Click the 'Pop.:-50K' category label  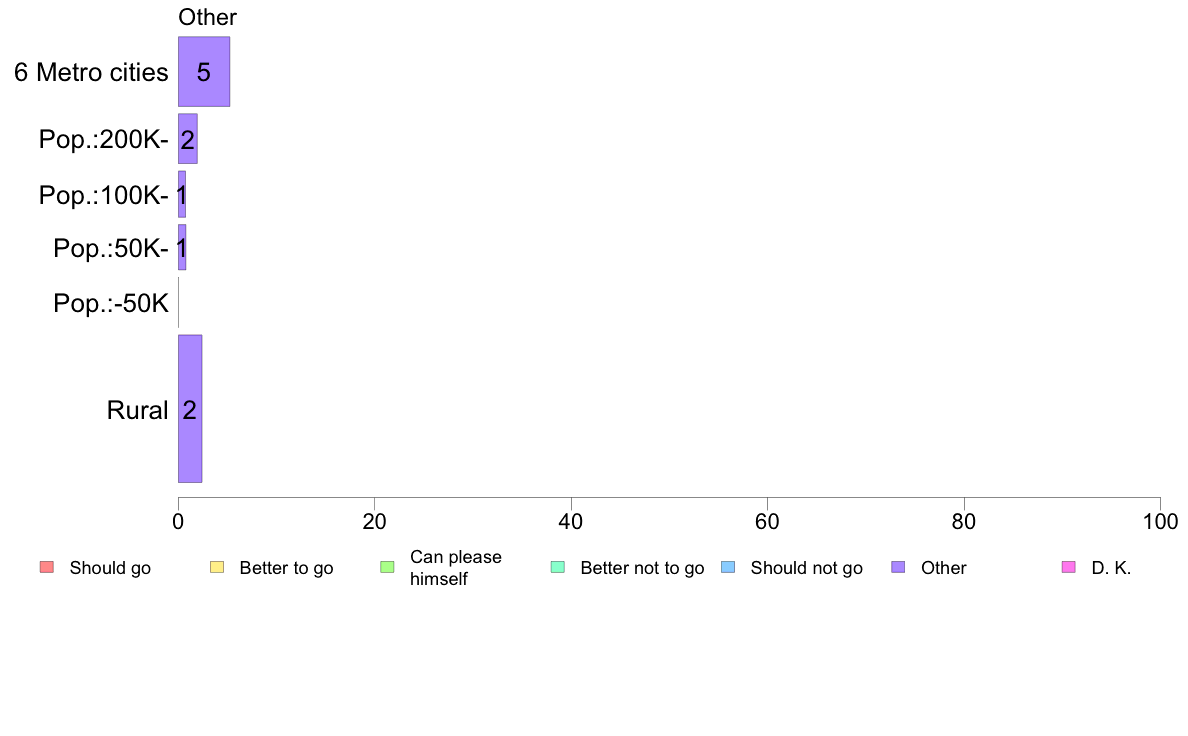(x=111, y=303)
